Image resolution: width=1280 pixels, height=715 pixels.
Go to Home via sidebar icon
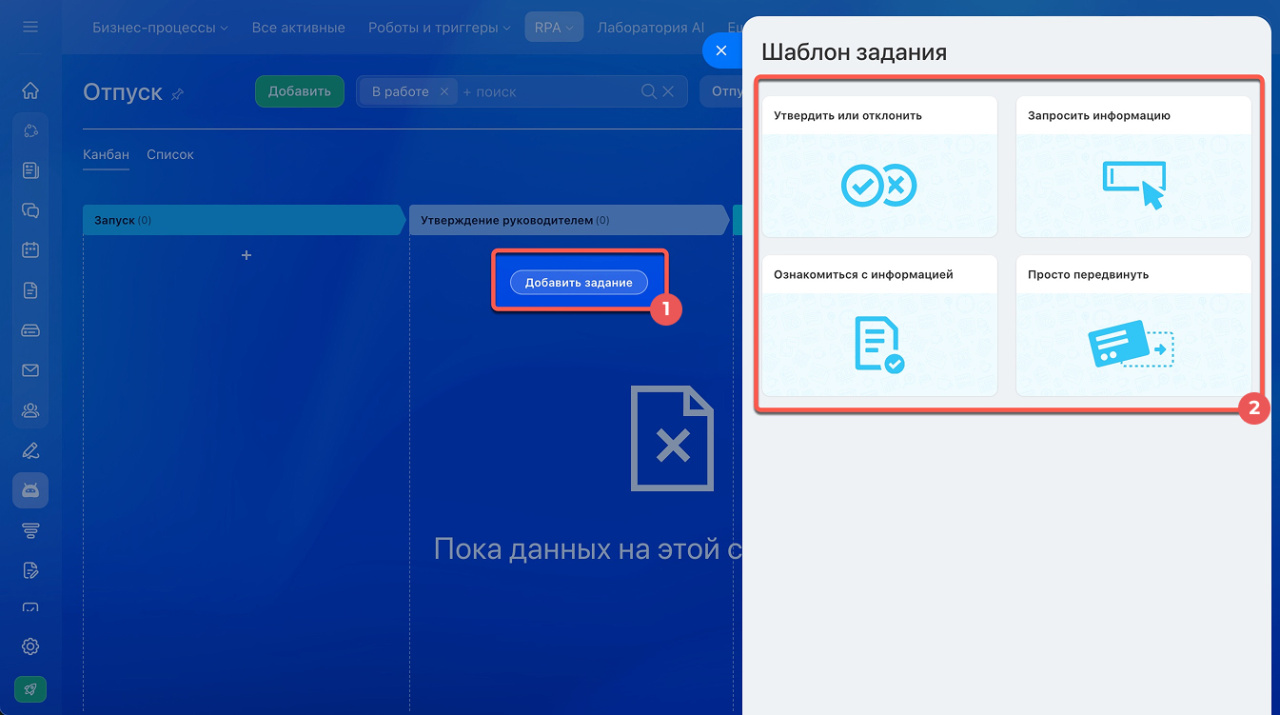30,91
